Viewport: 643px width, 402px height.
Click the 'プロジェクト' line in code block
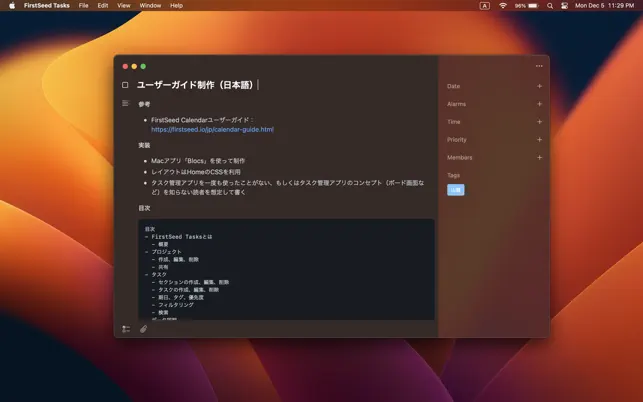(166, 252)
